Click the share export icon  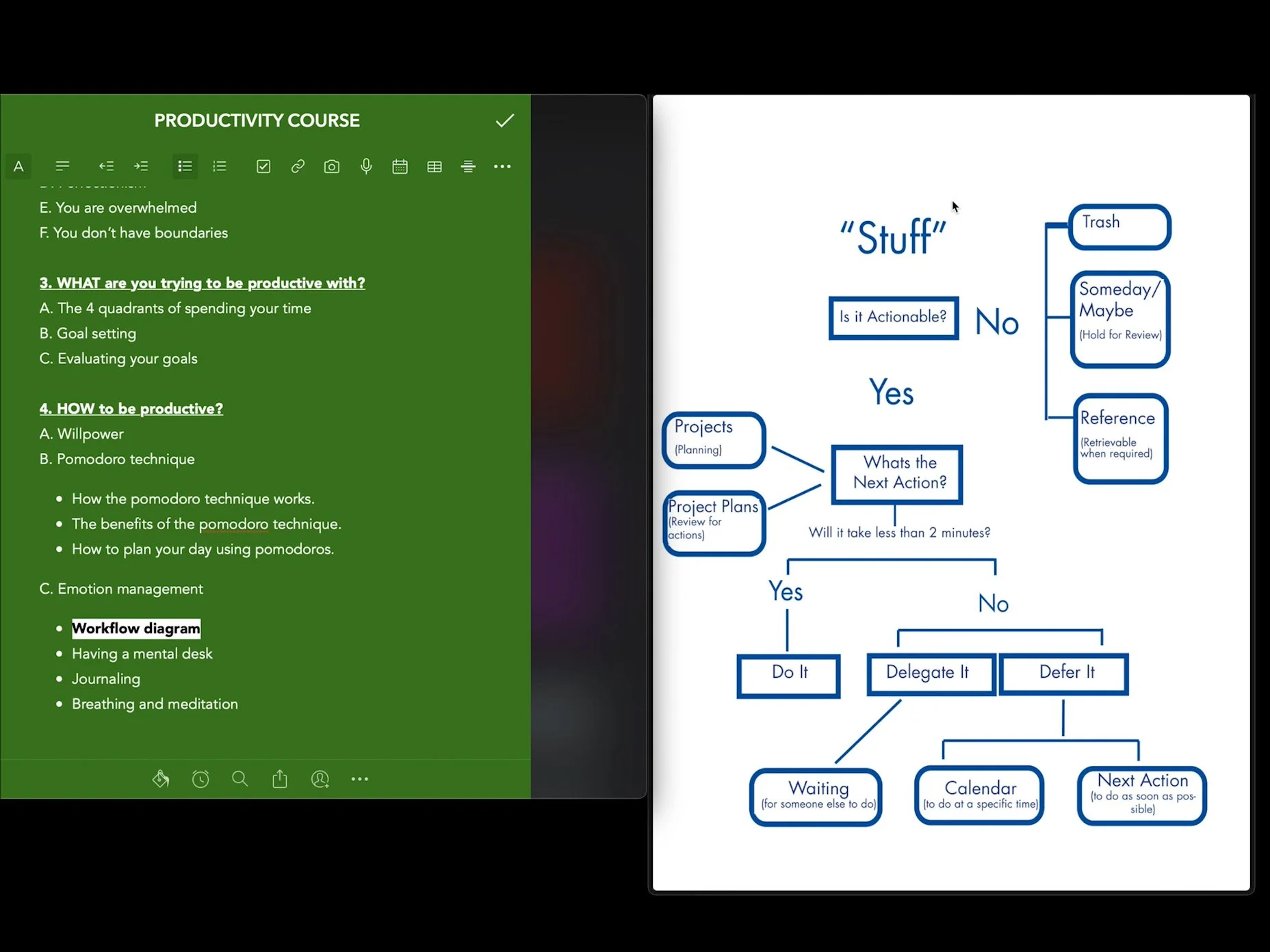[280, 779]
